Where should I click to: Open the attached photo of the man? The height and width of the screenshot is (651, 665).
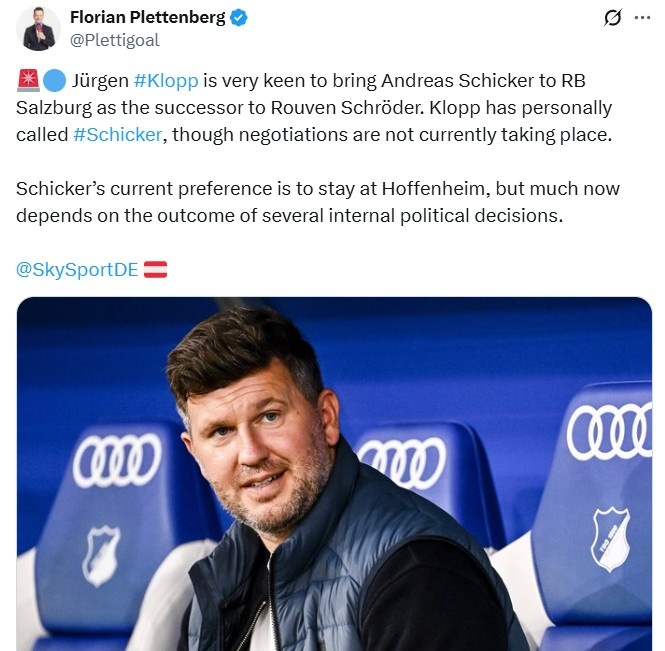(x=334, y=474)
